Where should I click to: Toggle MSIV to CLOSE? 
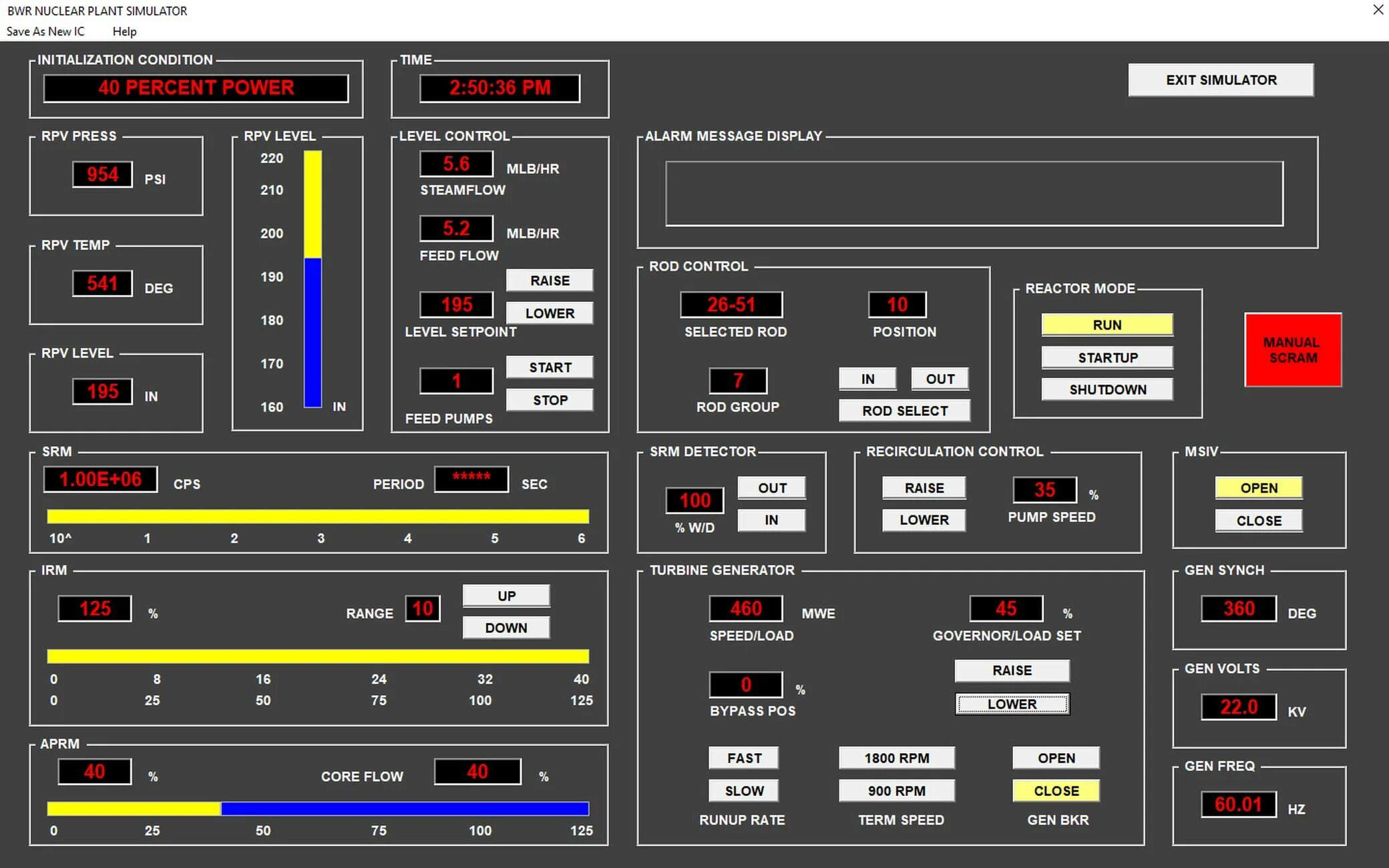[x=1258, y=520]
